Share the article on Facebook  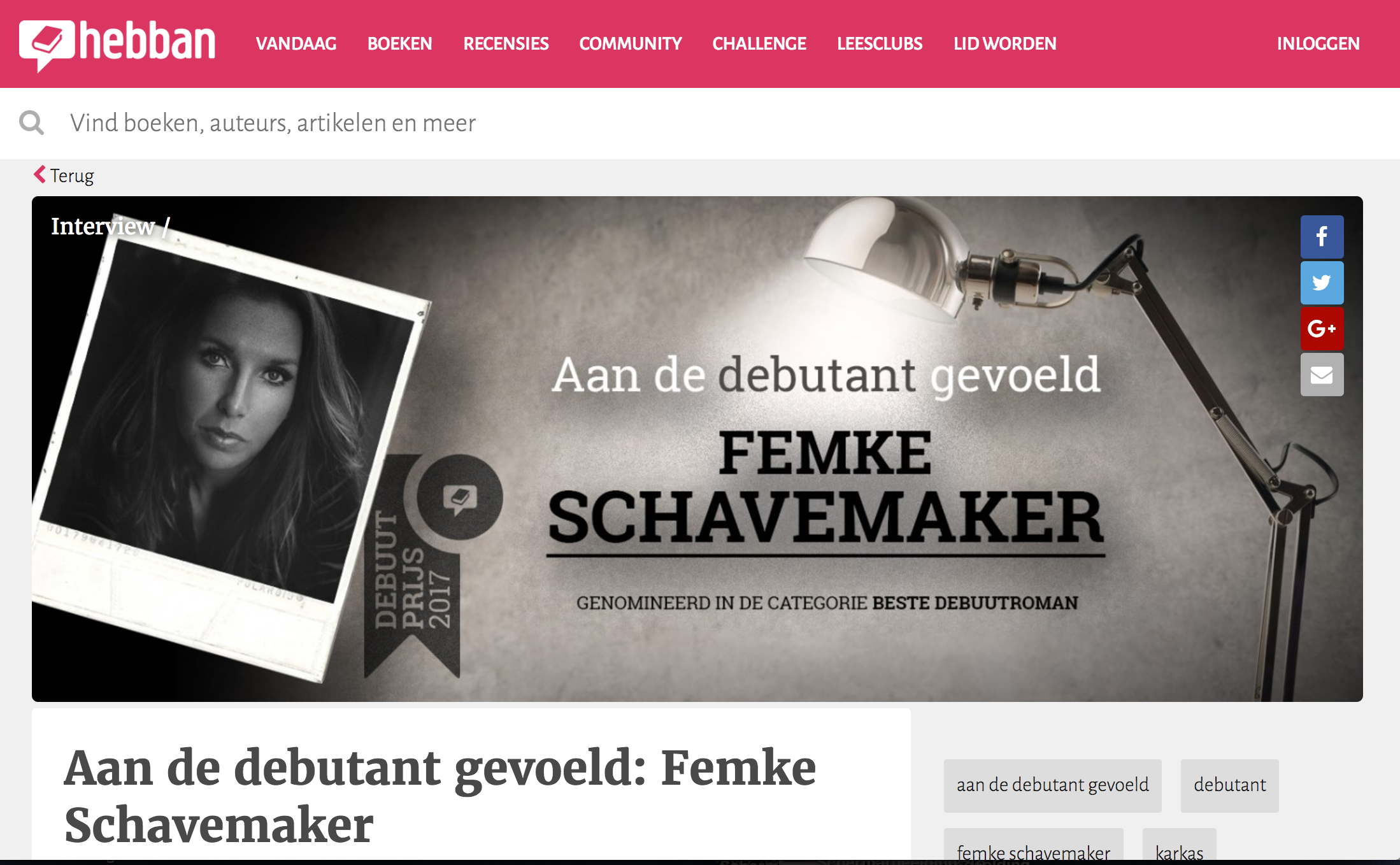click(1322, 236)
